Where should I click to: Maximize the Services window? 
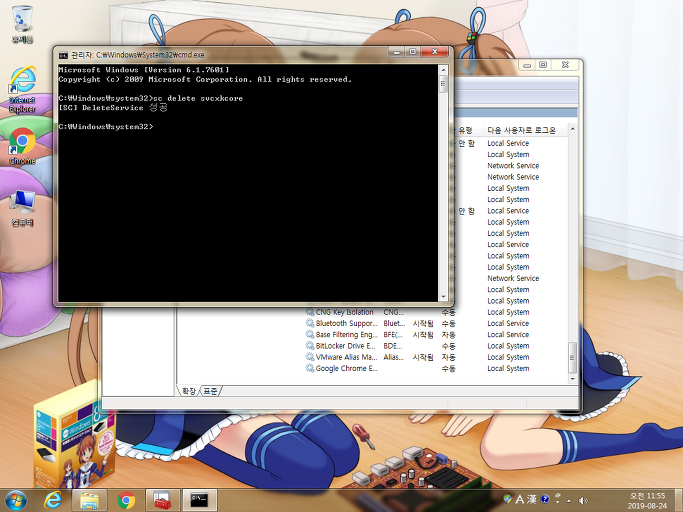(543, 65)
